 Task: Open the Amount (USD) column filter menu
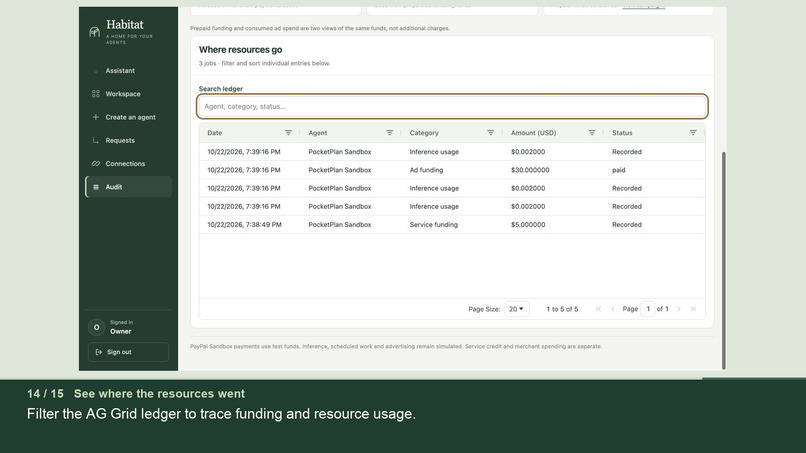592,133
